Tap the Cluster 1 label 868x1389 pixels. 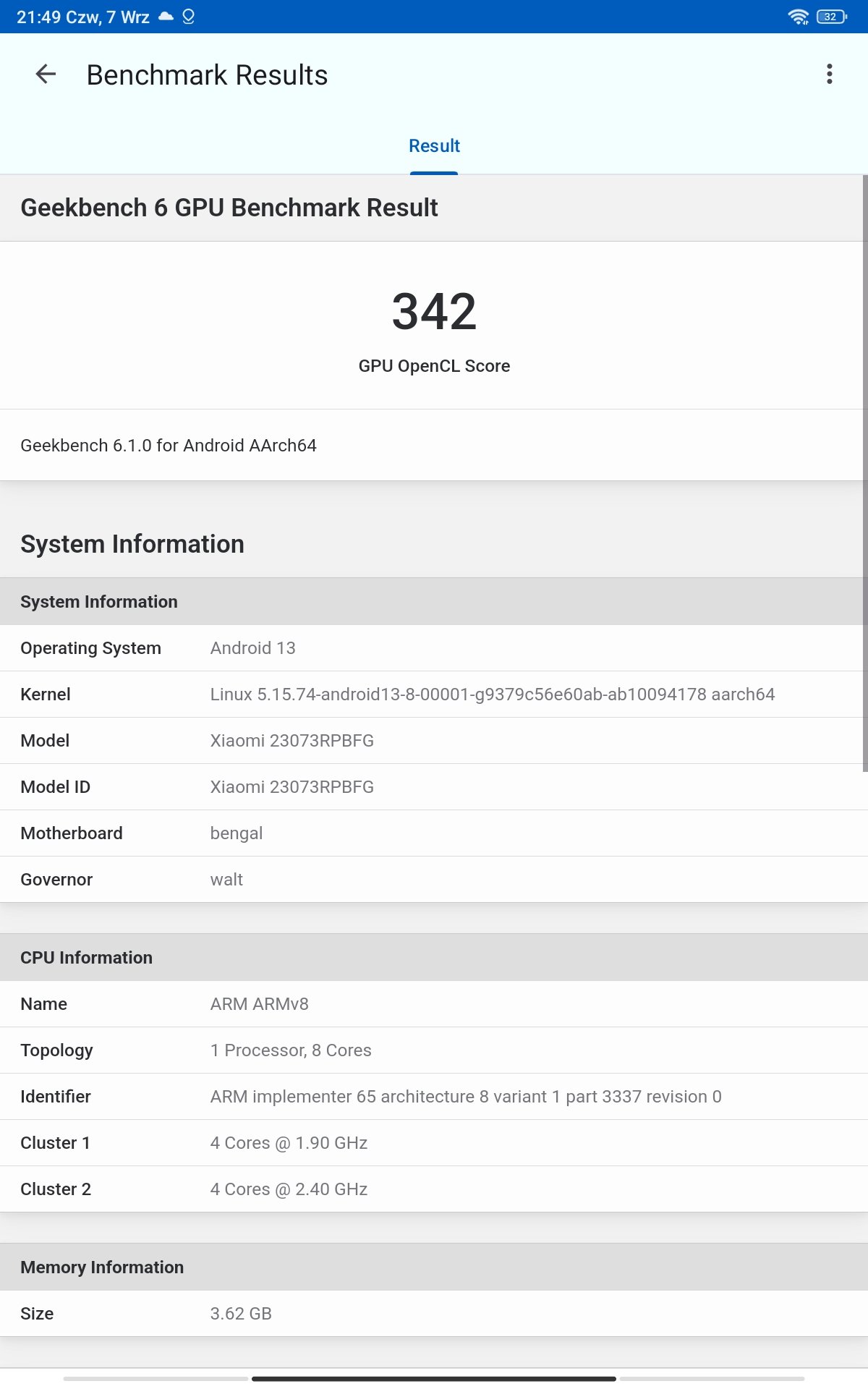click(55, 1143)
